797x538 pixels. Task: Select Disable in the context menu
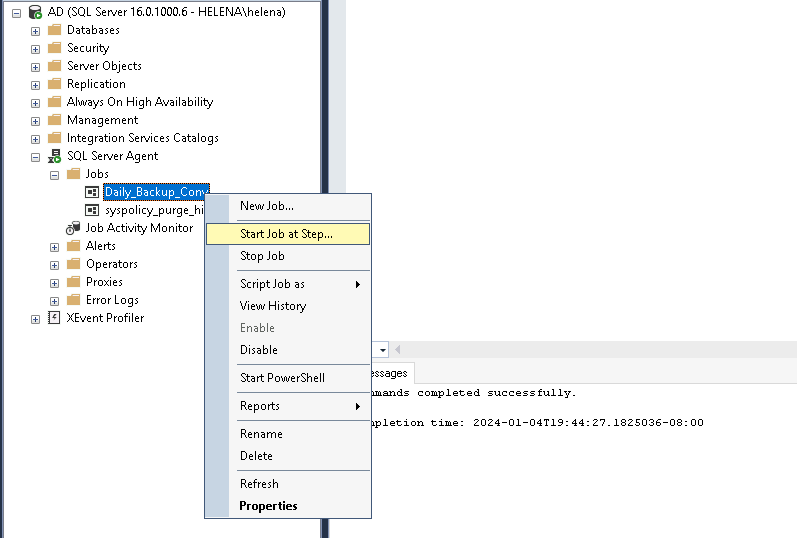pyautogui.click(x=258, y=350)
